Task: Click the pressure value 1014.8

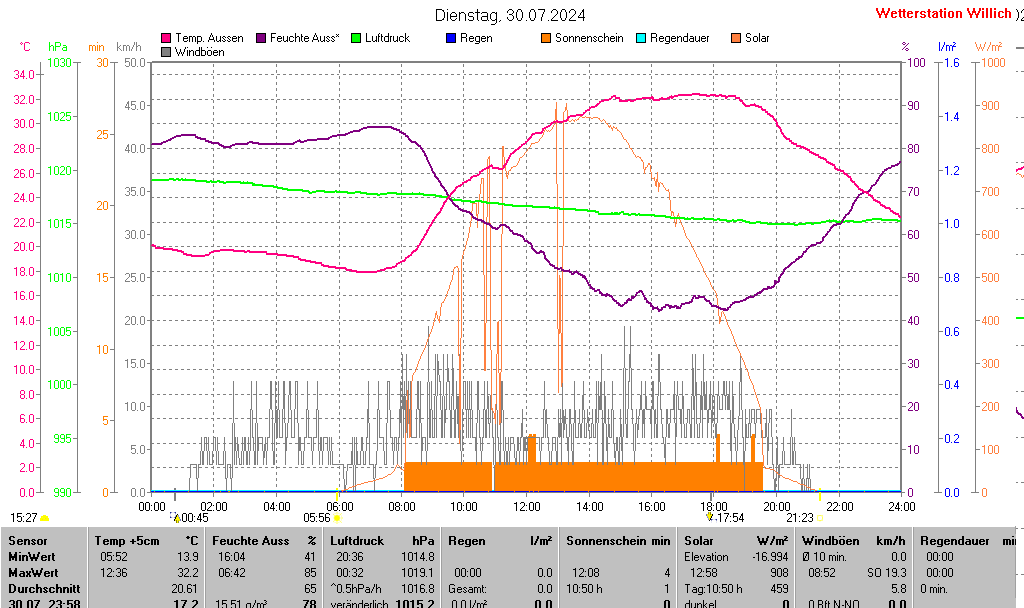Action: tap(417, 557)
